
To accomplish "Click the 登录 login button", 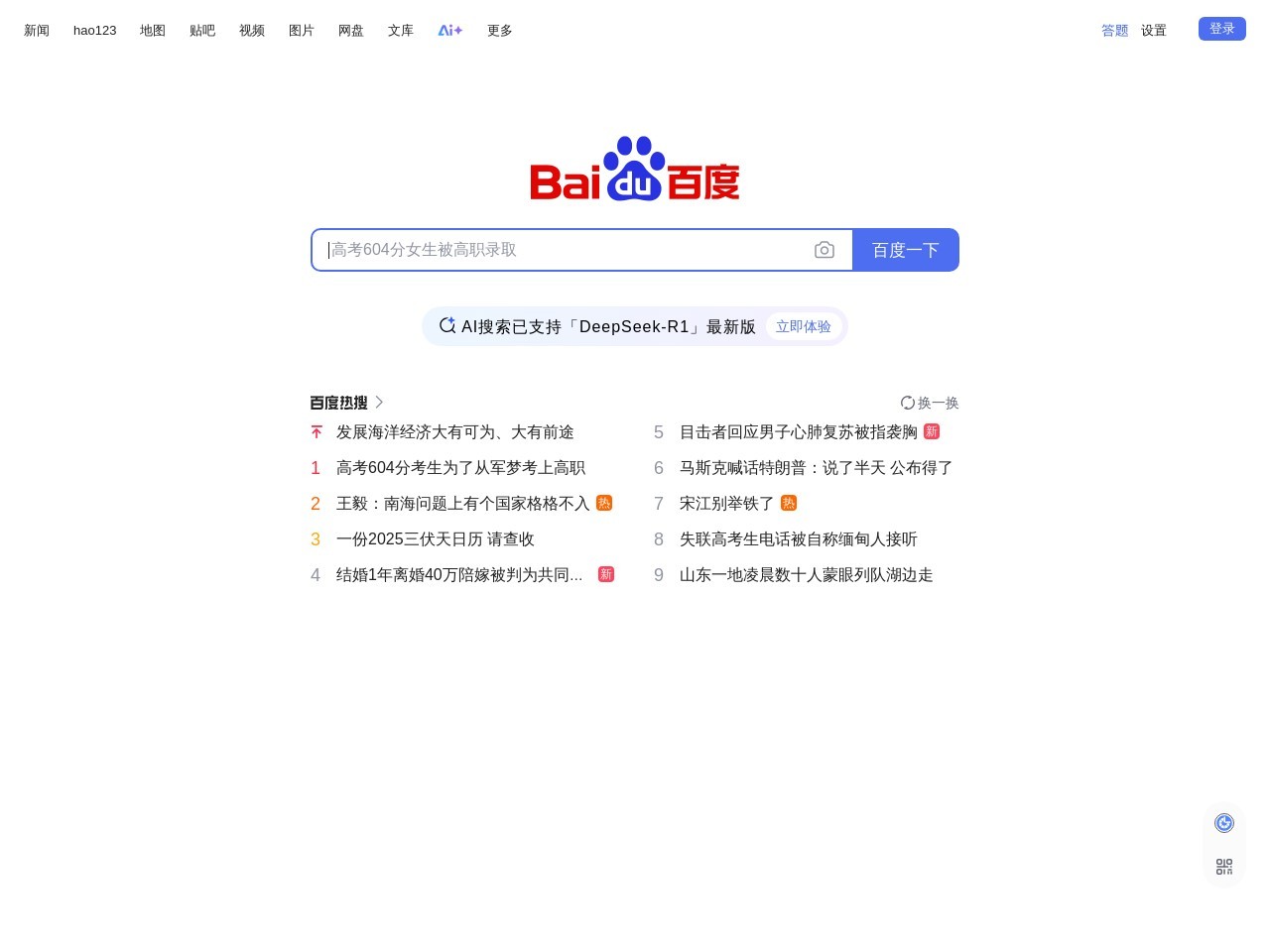I will click(1221, 29).
